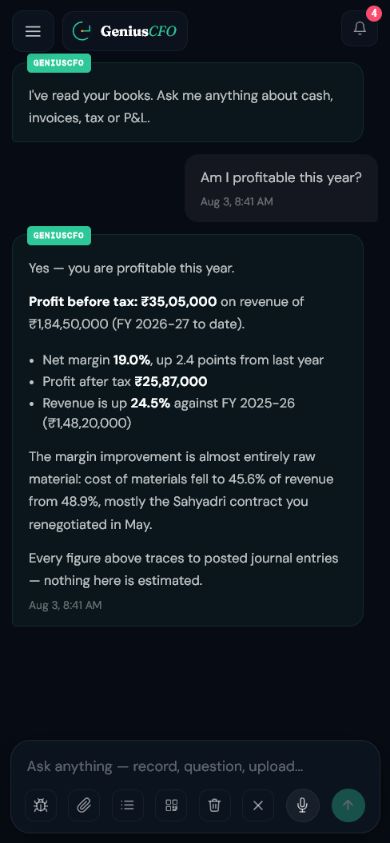Open the hamburger navigation menu
This screenshot has height=843, width=390.
[x=33, y=31]
